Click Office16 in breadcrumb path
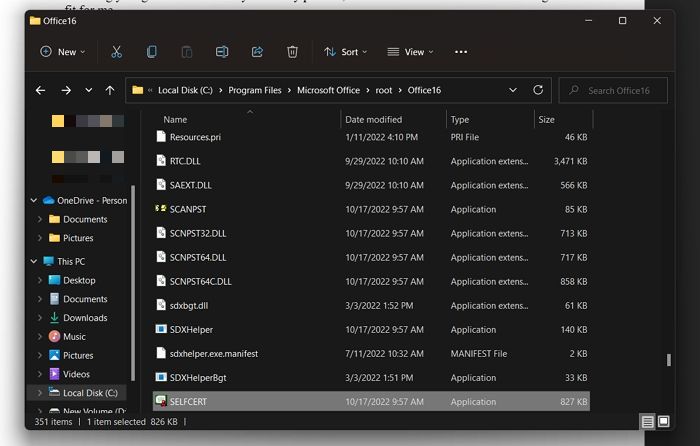 [x=424, y=90]
